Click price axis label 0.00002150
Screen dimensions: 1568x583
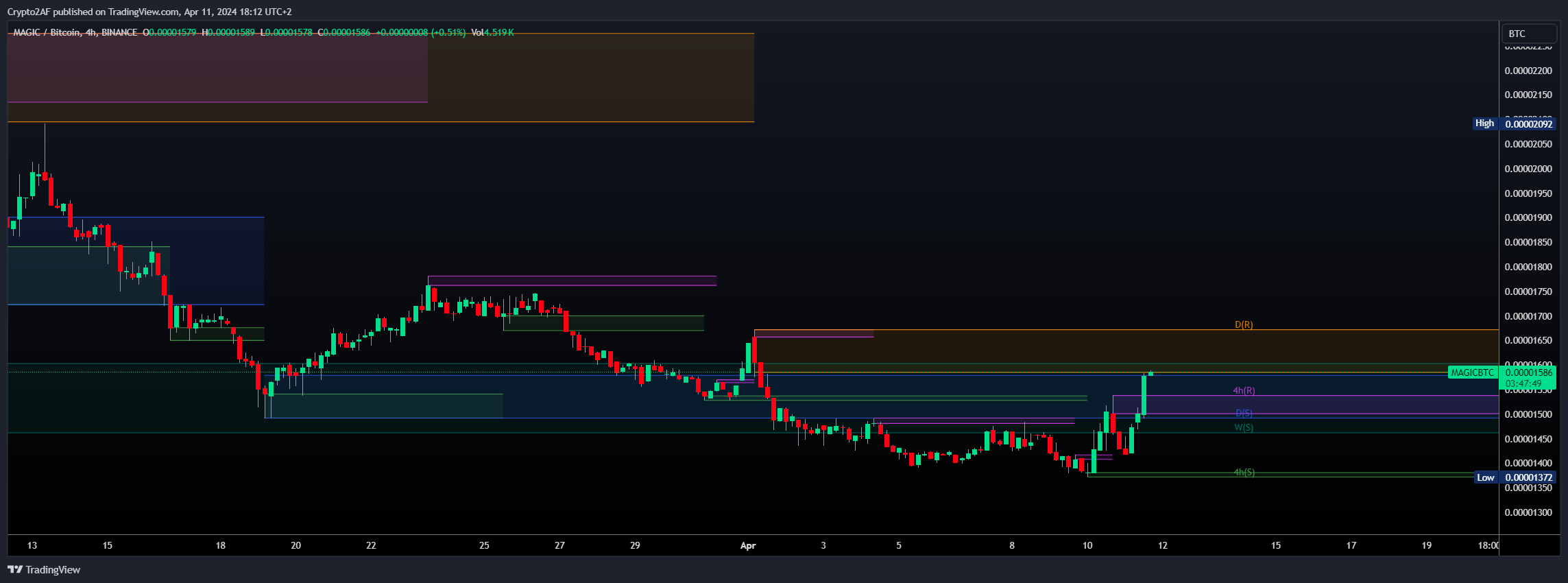coord(1528,95)
